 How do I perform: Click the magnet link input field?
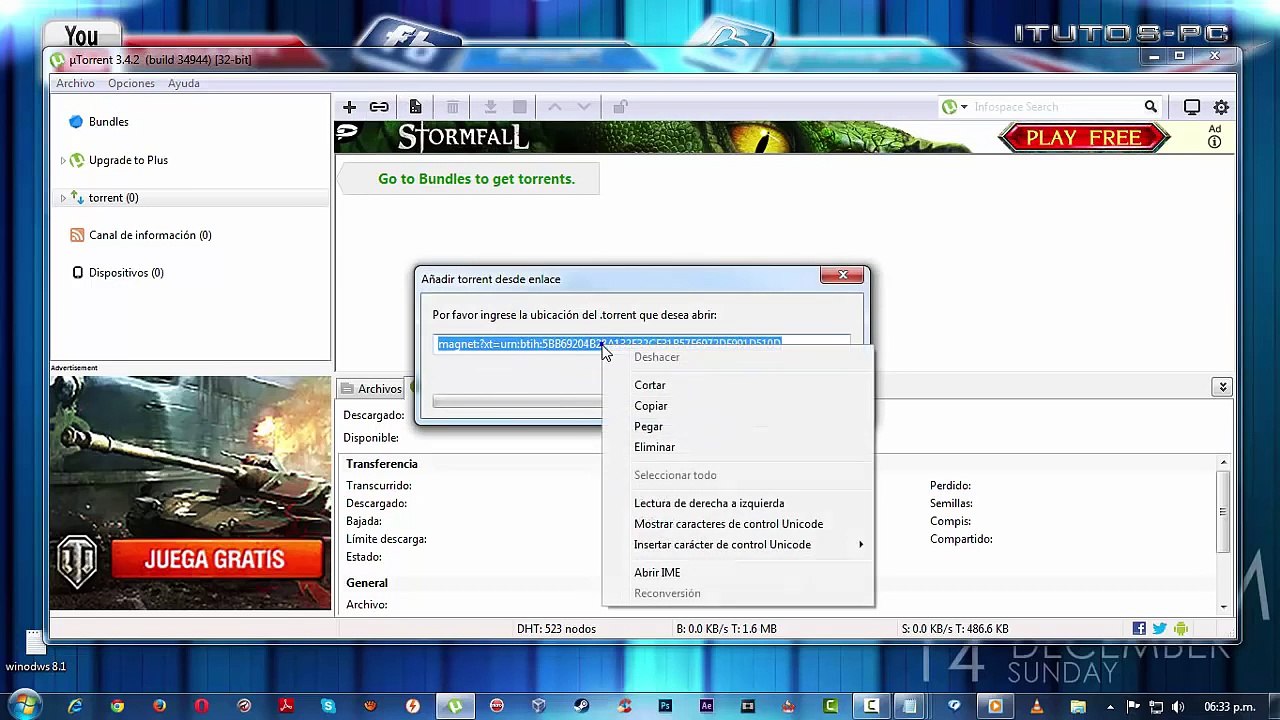[642, 344]
